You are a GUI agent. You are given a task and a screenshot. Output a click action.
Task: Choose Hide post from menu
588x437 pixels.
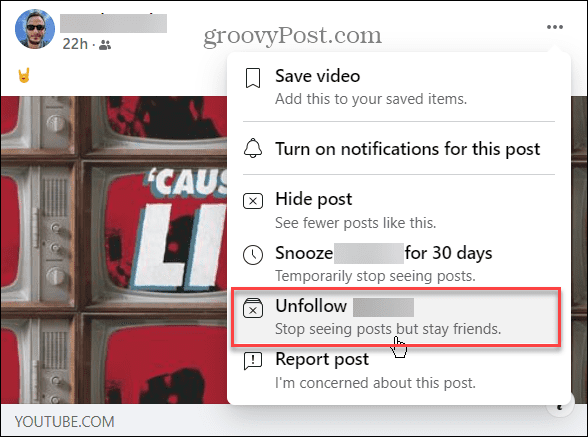click(399, 211)
